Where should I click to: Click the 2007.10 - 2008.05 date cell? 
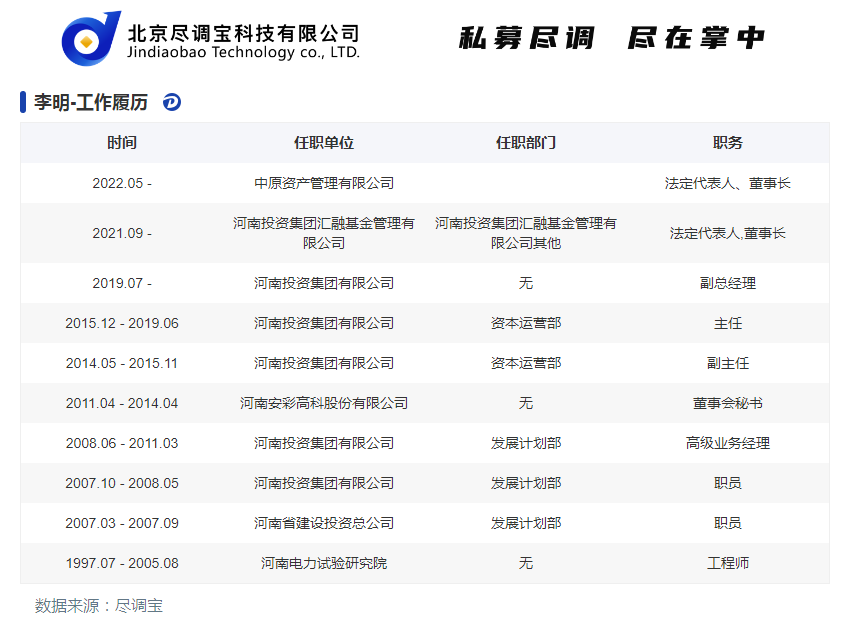(x=122, y=483)
